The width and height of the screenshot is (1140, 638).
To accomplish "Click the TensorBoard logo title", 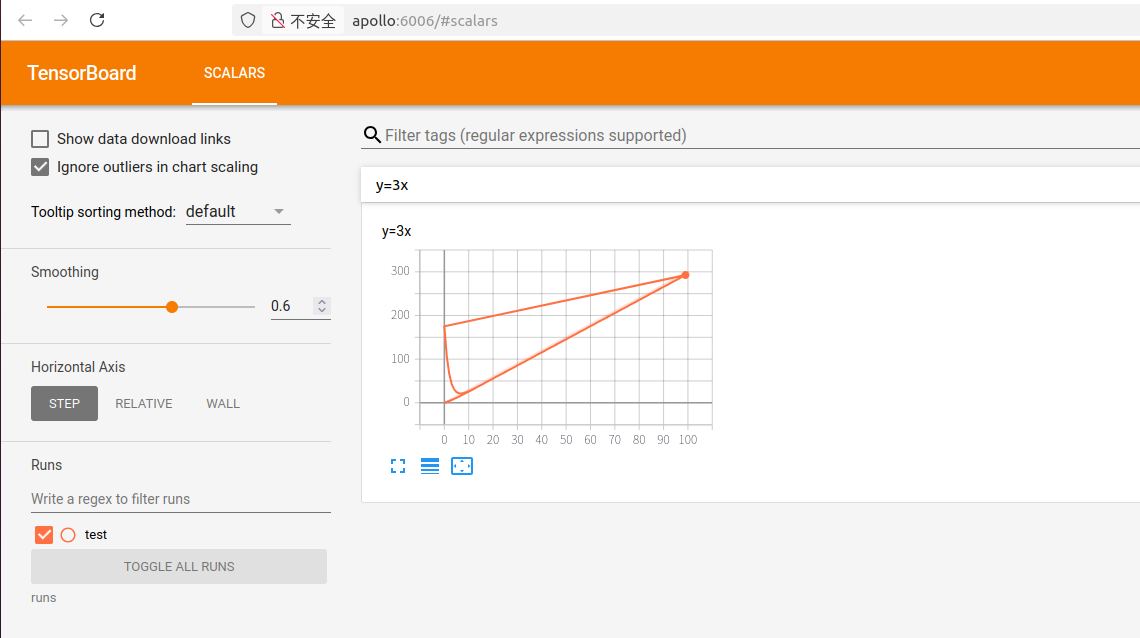I will point(81,73).
